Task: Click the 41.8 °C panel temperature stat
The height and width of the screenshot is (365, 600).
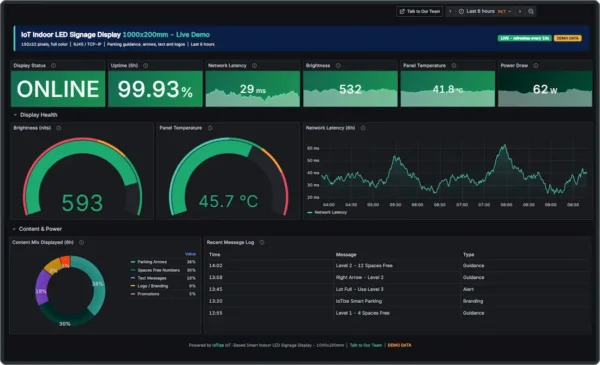Action: 448,89
